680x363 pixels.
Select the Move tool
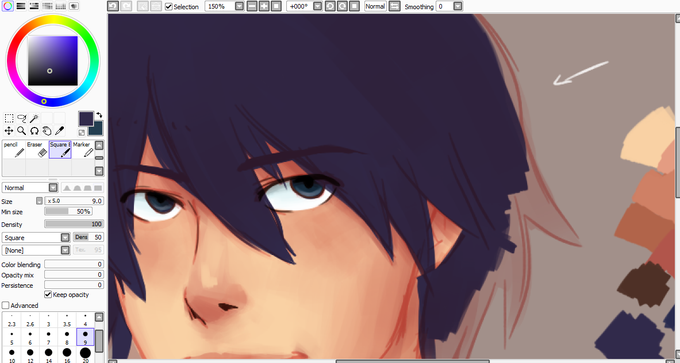[8, 131]
